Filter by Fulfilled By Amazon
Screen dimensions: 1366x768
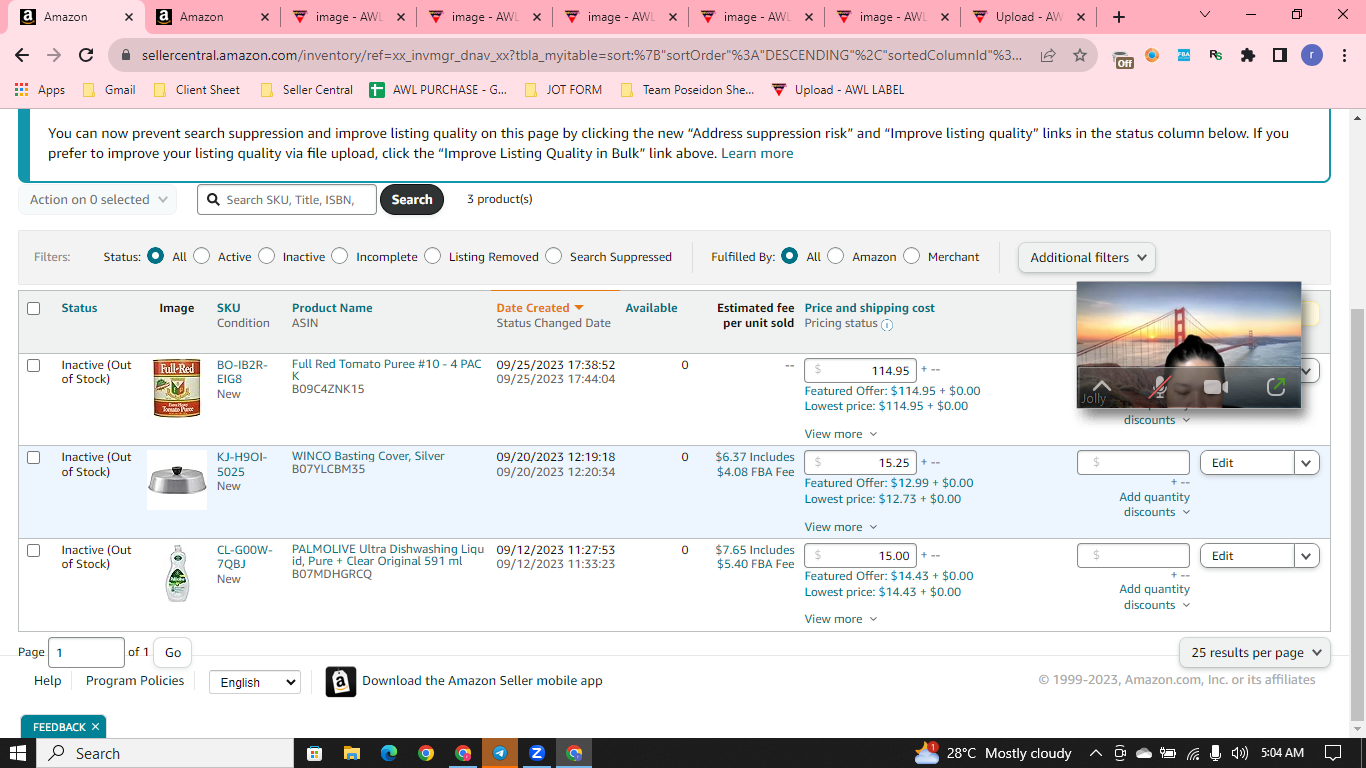[836, 256]
